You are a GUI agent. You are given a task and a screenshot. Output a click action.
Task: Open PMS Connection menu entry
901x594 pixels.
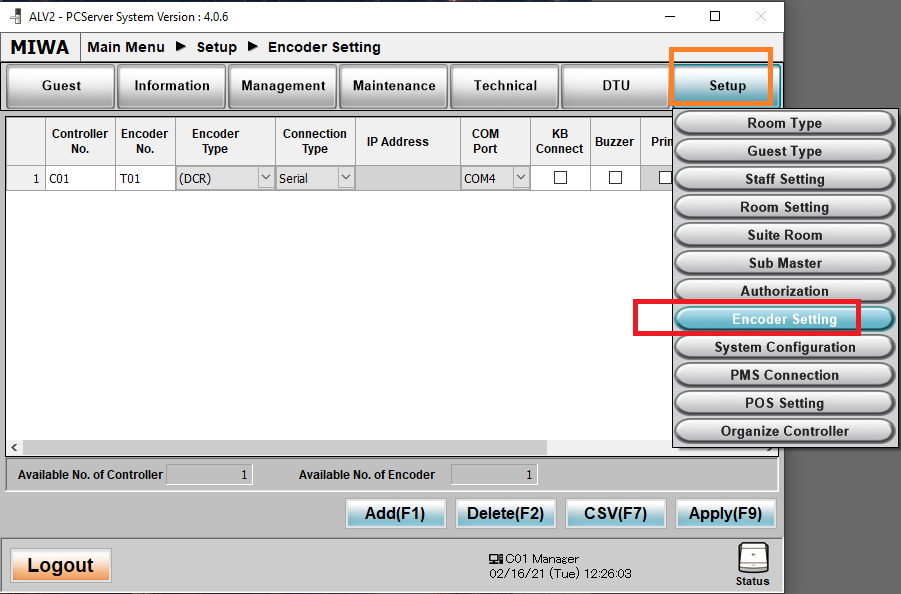point(784,375)
